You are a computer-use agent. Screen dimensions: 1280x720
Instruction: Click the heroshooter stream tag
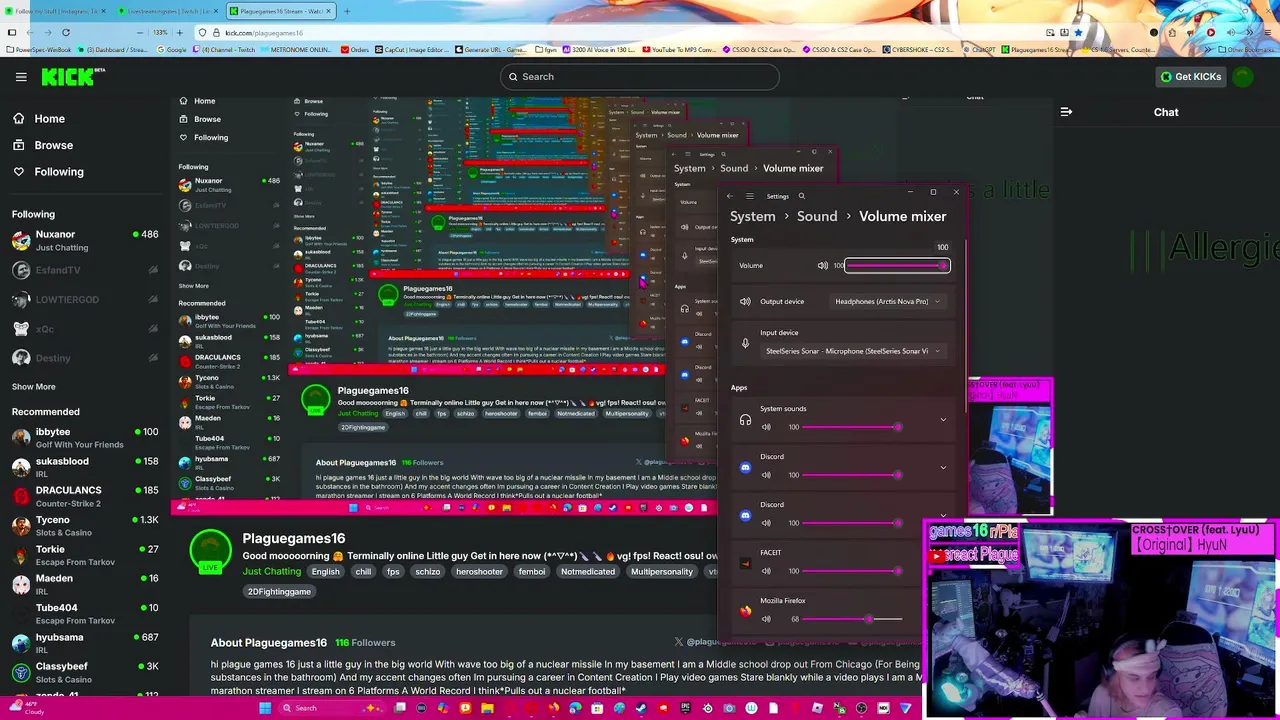tap(479, 571)
